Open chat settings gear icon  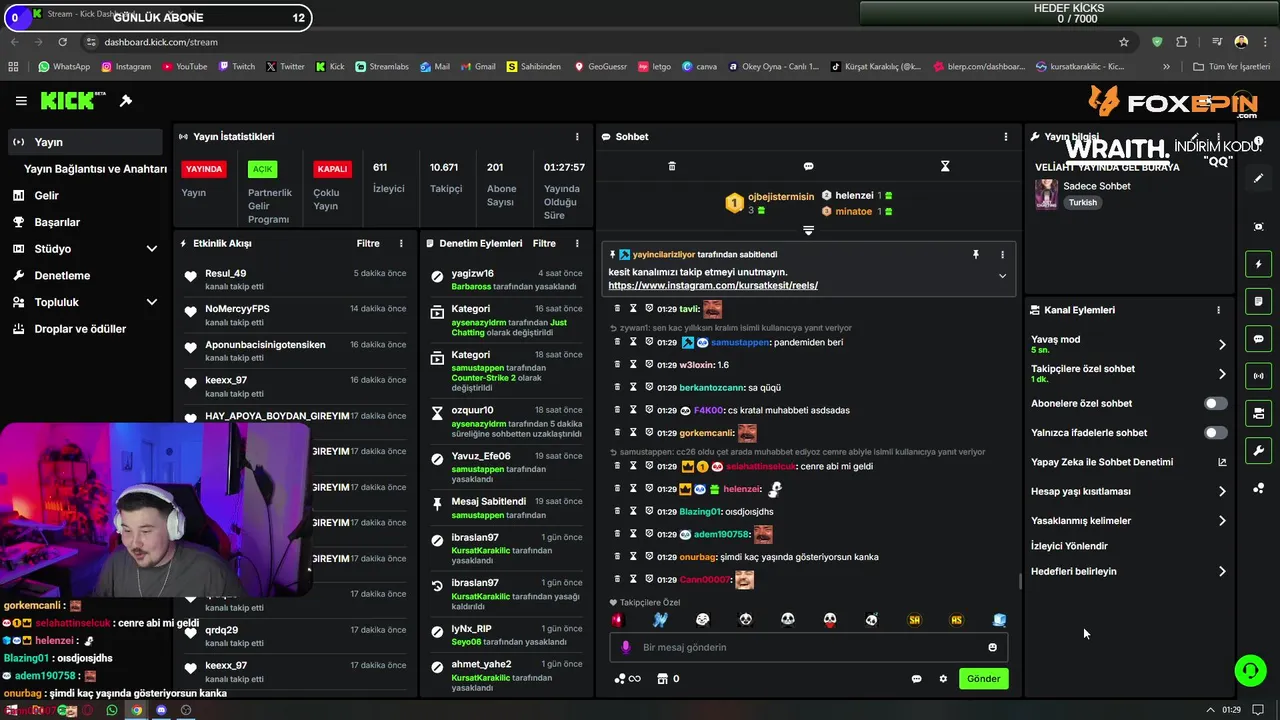943,679
